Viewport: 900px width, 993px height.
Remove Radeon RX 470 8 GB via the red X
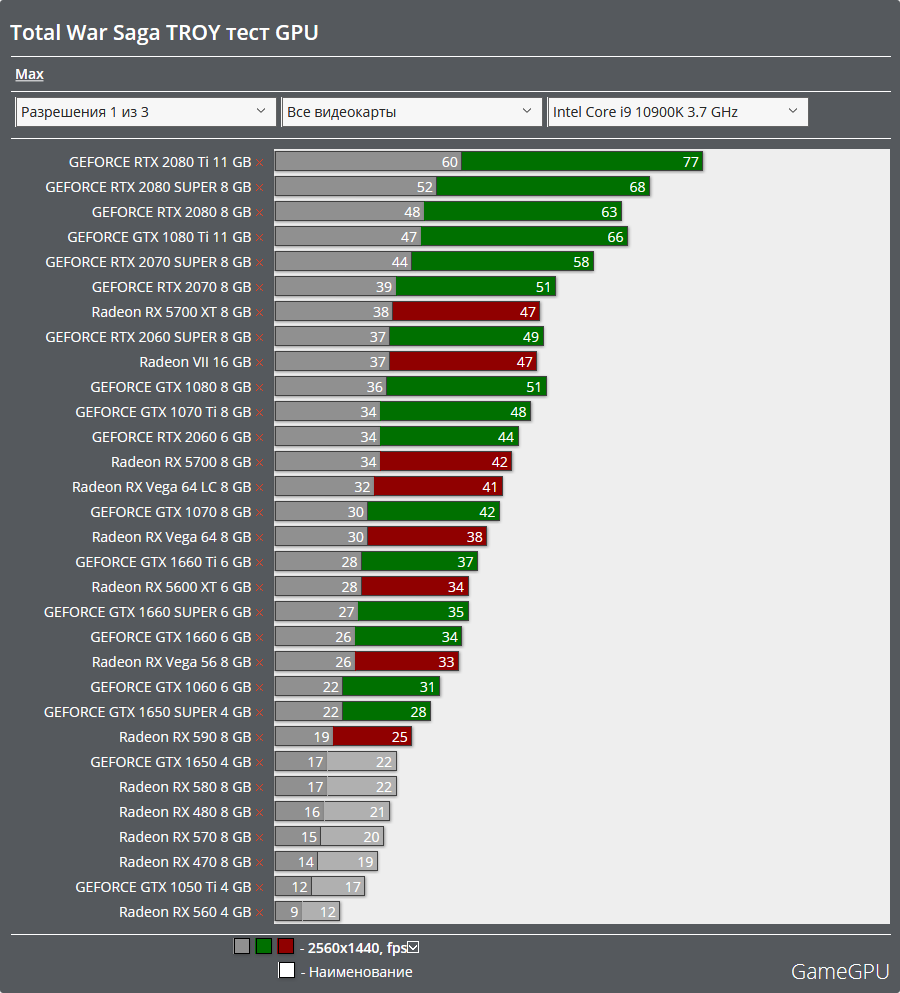click(x=260, y=863)
